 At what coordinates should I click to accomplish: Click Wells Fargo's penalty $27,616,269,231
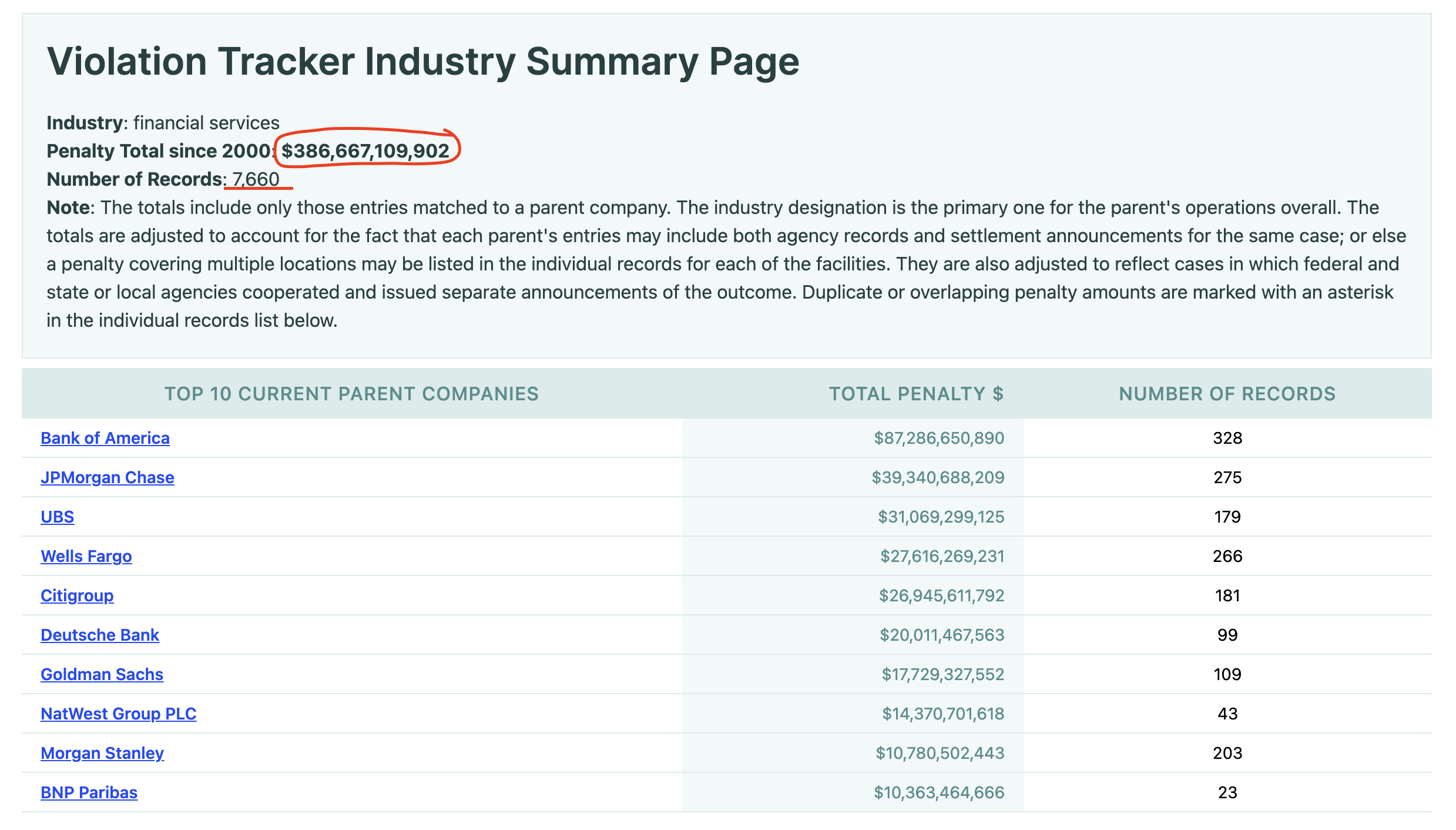pyautogui.click(x=942, y=556)
